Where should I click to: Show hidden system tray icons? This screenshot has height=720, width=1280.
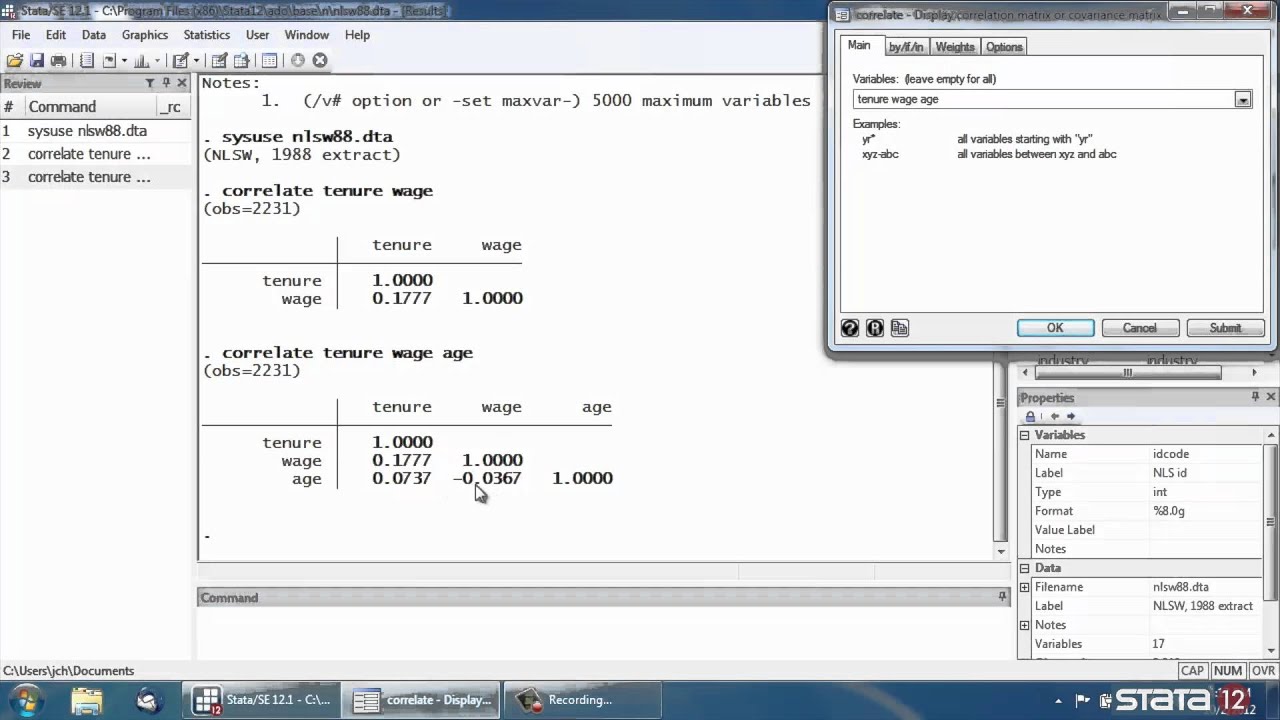[x=1059, y=700]
